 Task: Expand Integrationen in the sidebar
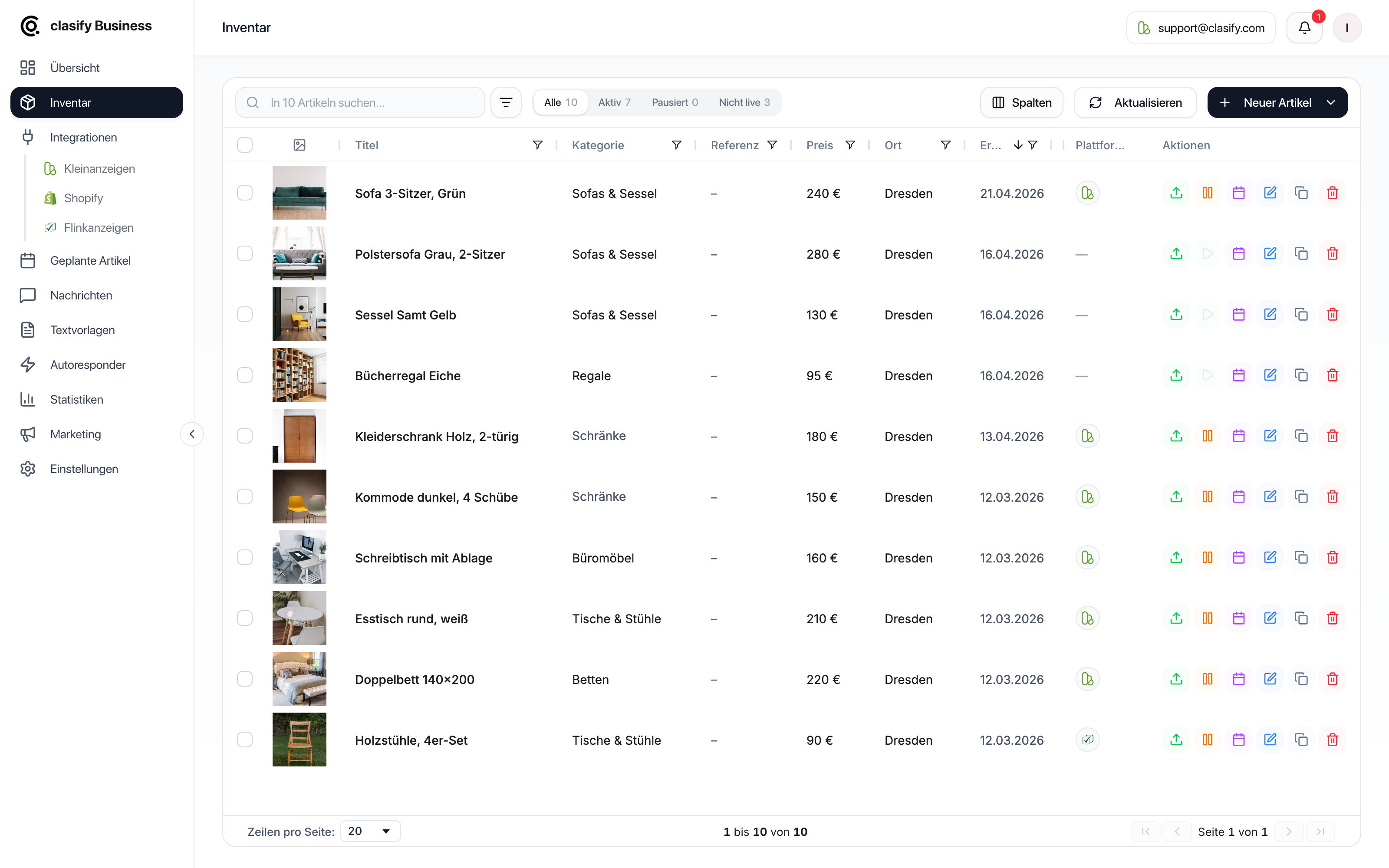tap(96, 137)
